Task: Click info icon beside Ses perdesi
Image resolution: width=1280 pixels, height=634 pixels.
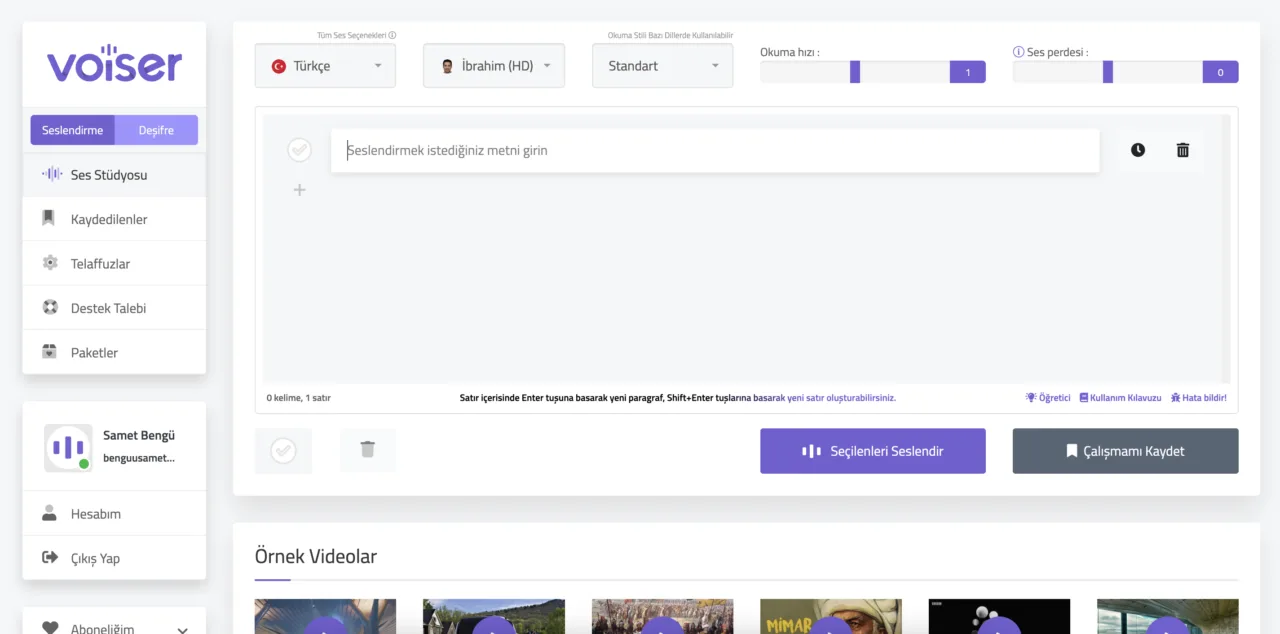Action: click(1018, 52)
